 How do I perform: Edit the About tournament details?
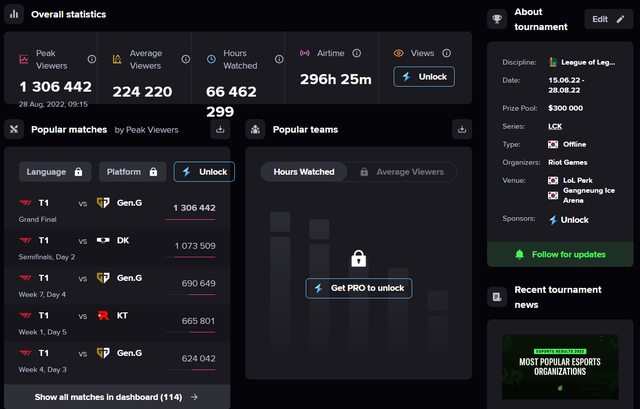(x=608, y=19)
